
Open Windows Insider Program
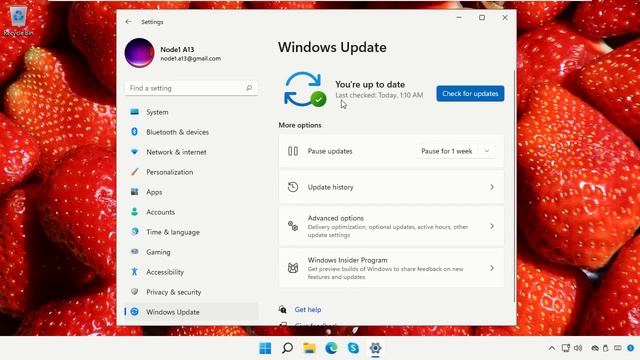[391, 268]
